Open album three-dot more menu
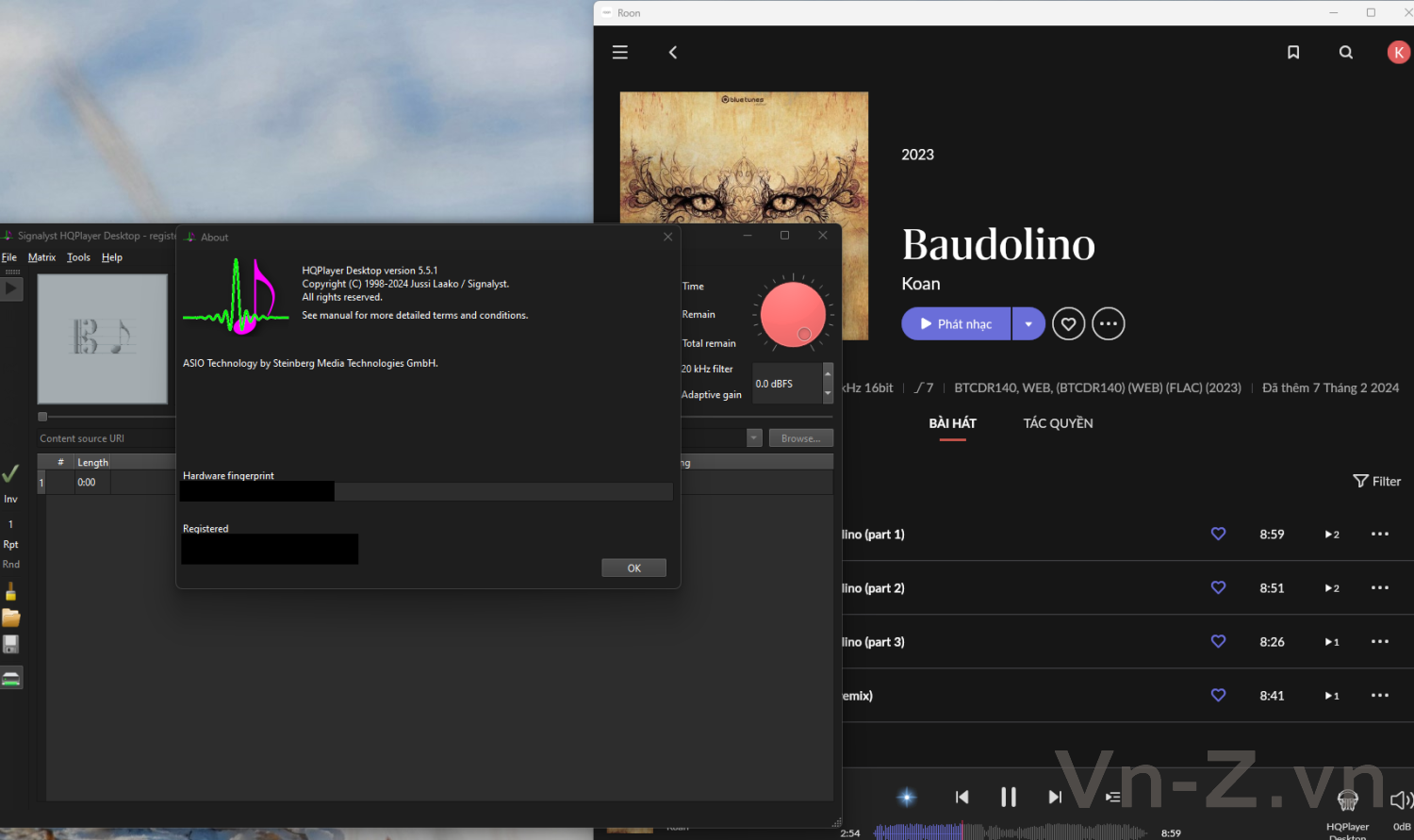This screenshot has width=1414, height=840. tap(1109, 324)
